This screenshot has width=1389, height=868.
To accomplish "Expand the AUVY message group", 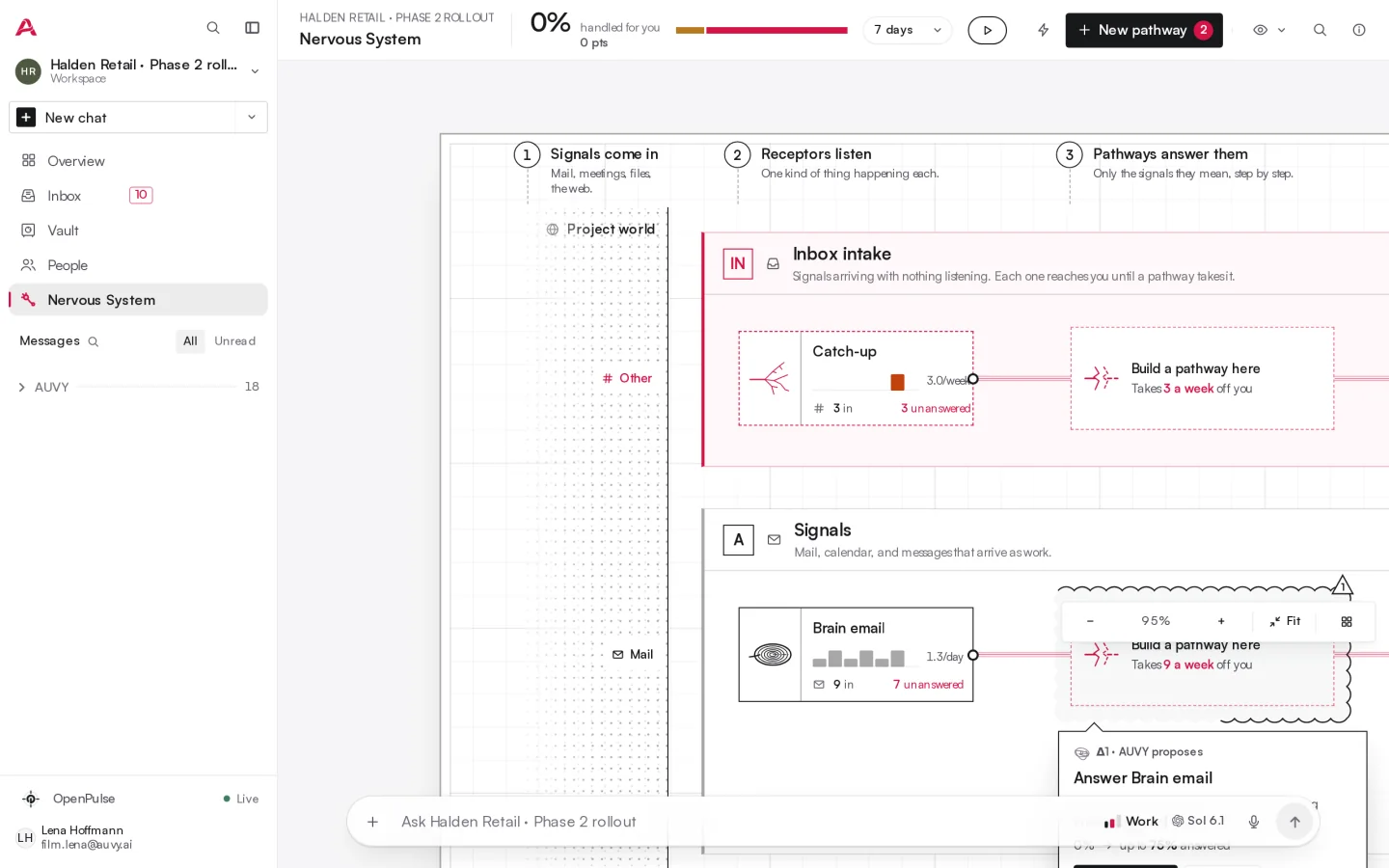I will tap(138, 387).
